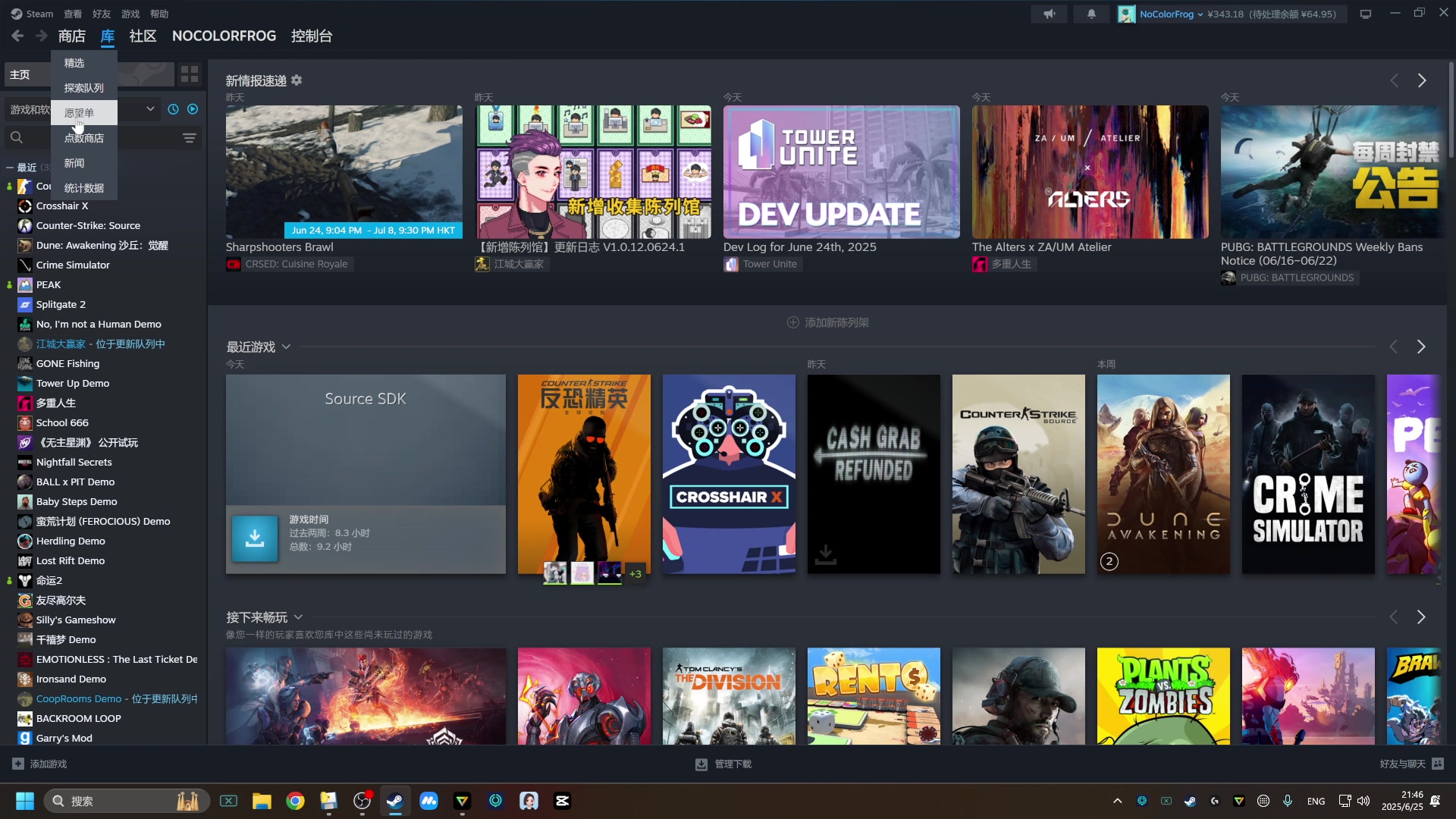Open the Crime Simulator game cover

click(1308, 474)
